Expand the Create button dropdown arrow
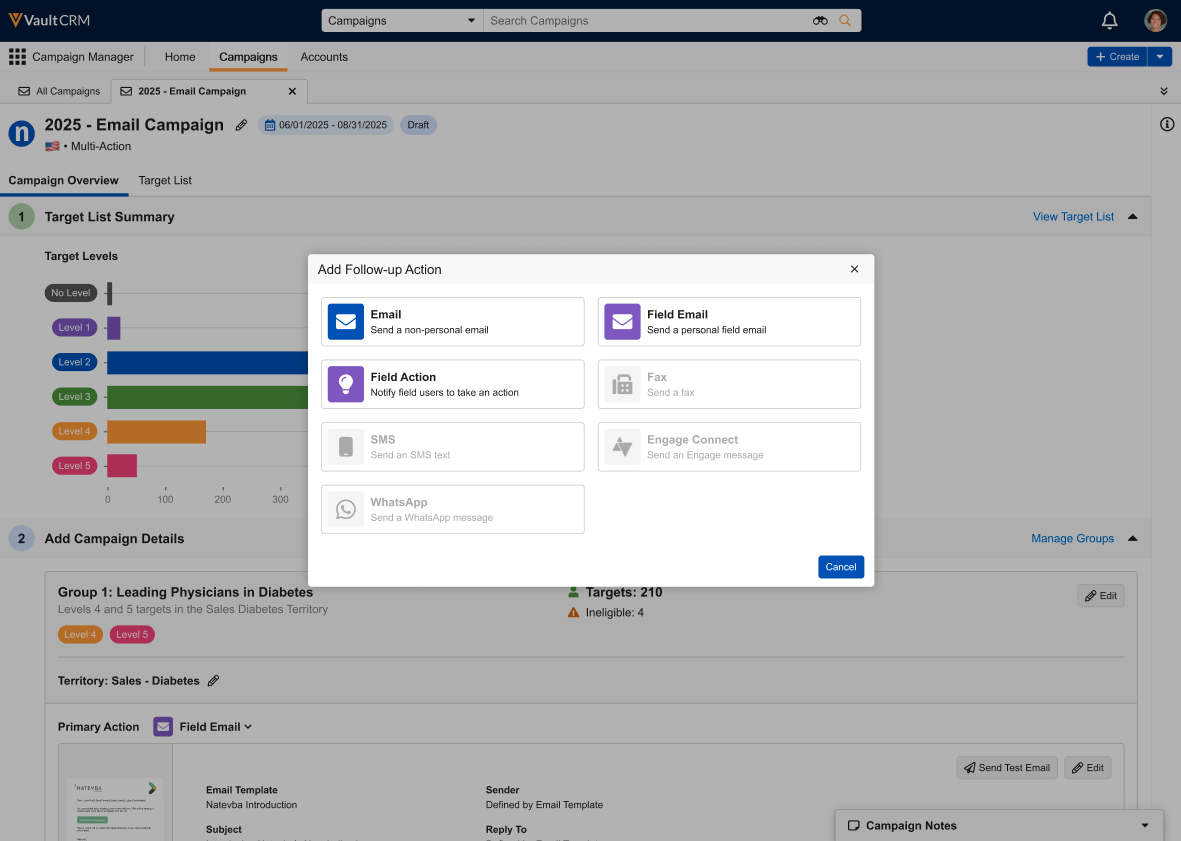 tap(1159, 57)
